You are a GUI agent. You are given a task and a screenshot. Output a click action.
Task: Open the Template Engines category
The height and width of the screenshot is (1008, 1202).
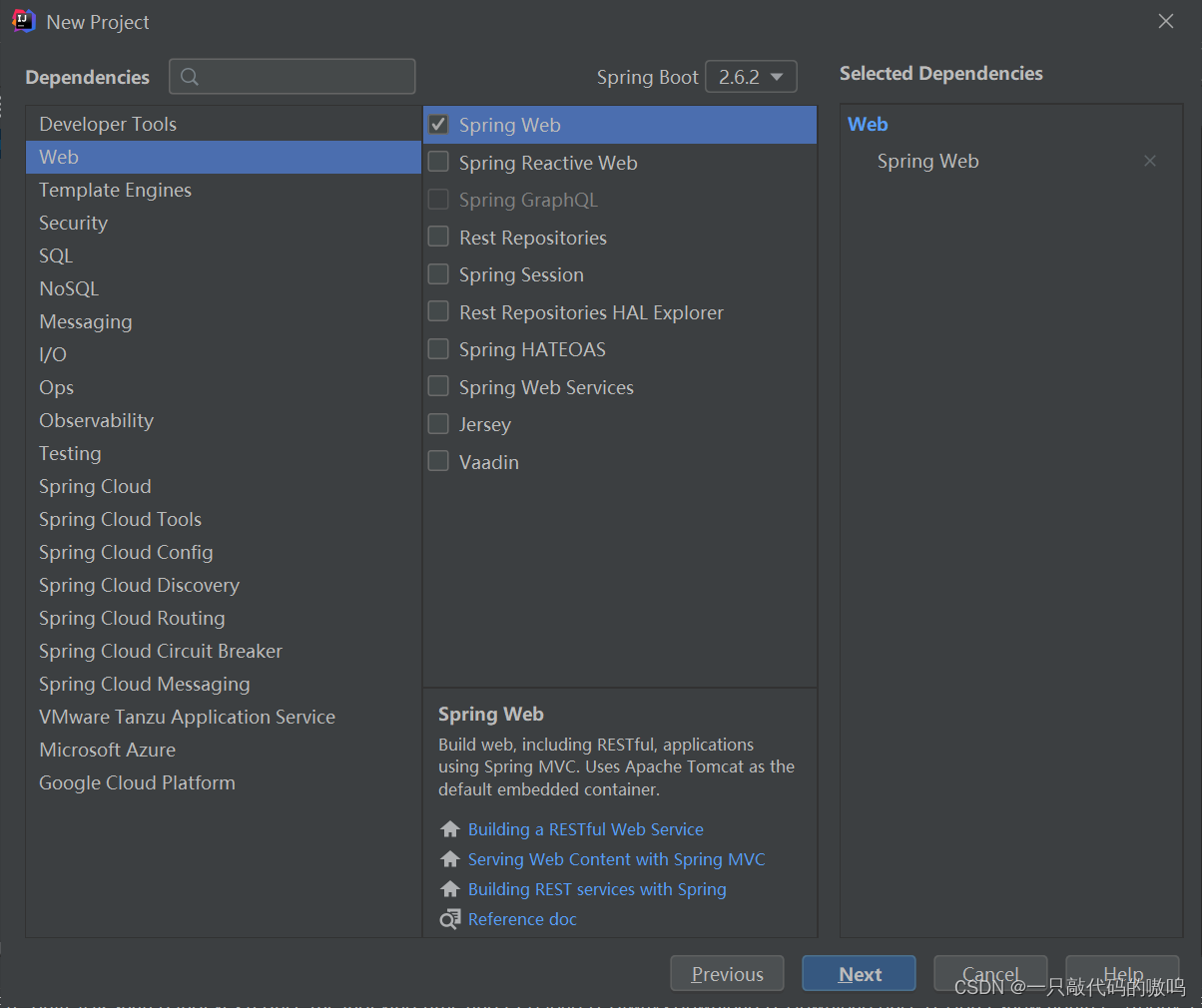[223, 190]
